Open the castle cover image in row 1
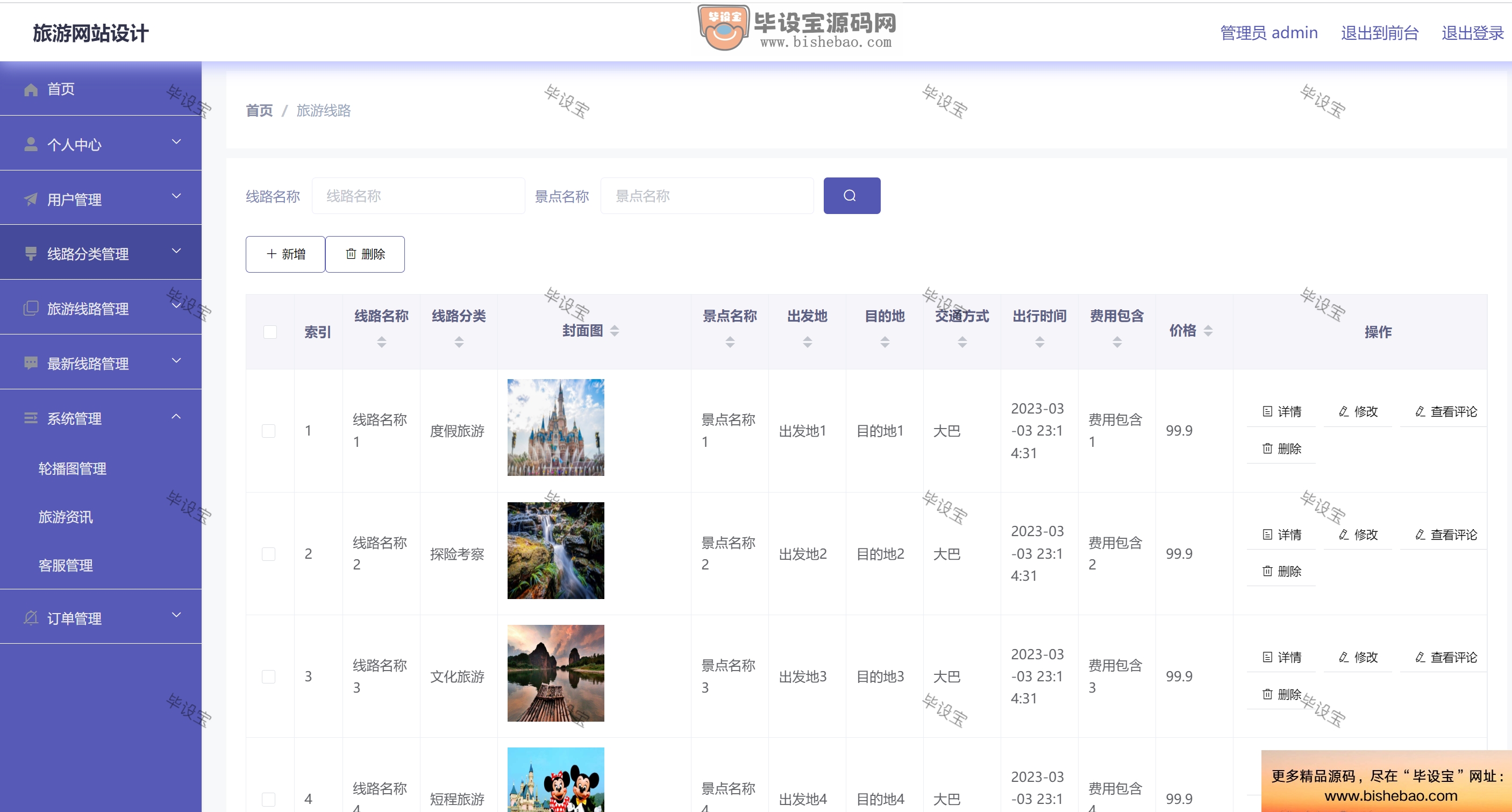Image resolution: width=1512 pixels, height=812 pixels. pos(556,428)
